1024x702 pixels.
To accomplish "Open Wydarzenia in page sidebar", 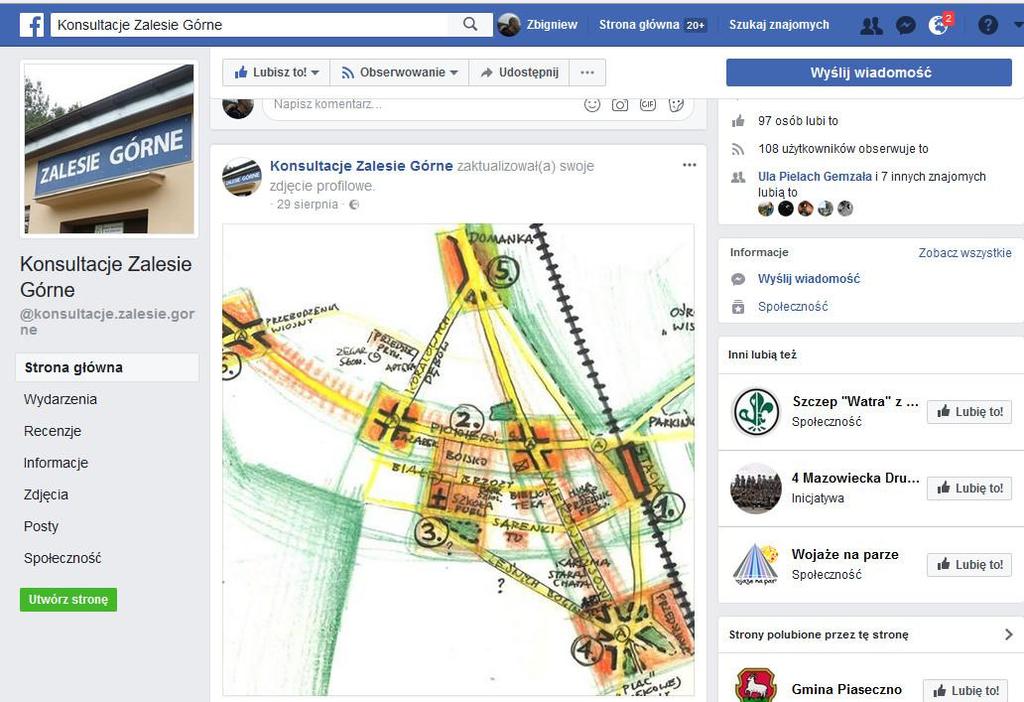I will 60,399.
